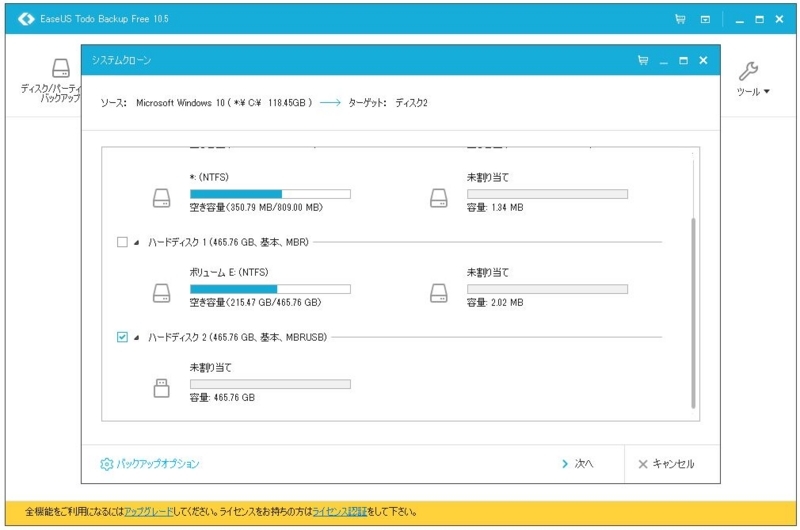Open the ライセンス認証 link

(340, 512)
